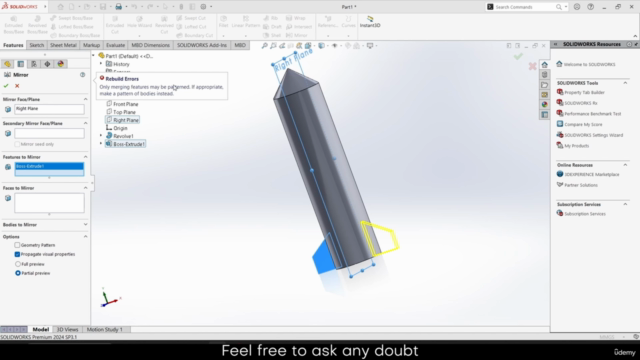Screen dimensions: 640x360
Task: Enable the Geometry Pattern checkbox
Action: tap(17, 245)
